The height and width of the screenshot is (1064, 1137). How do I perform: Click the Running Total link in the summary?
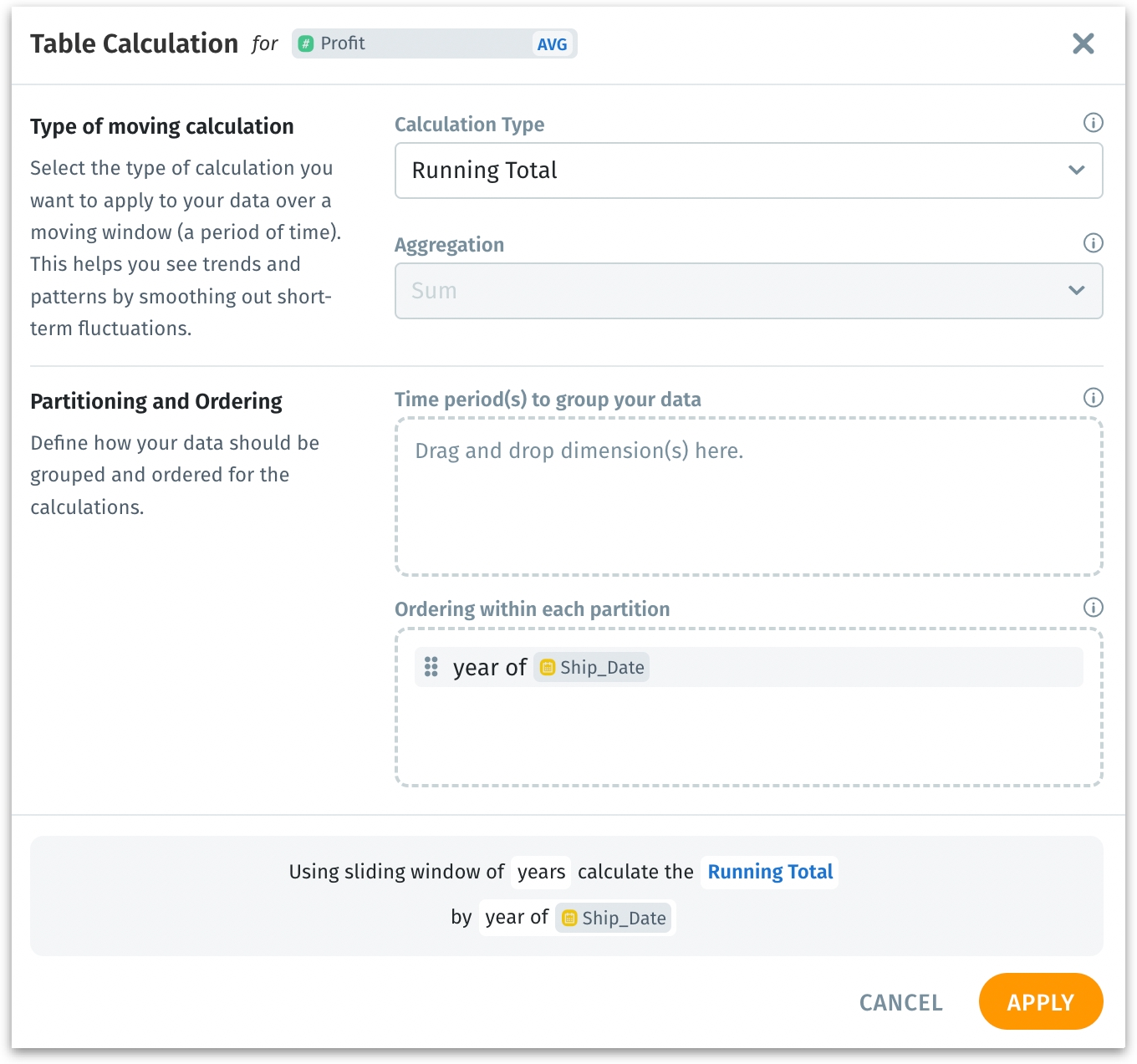coord(770,872)
